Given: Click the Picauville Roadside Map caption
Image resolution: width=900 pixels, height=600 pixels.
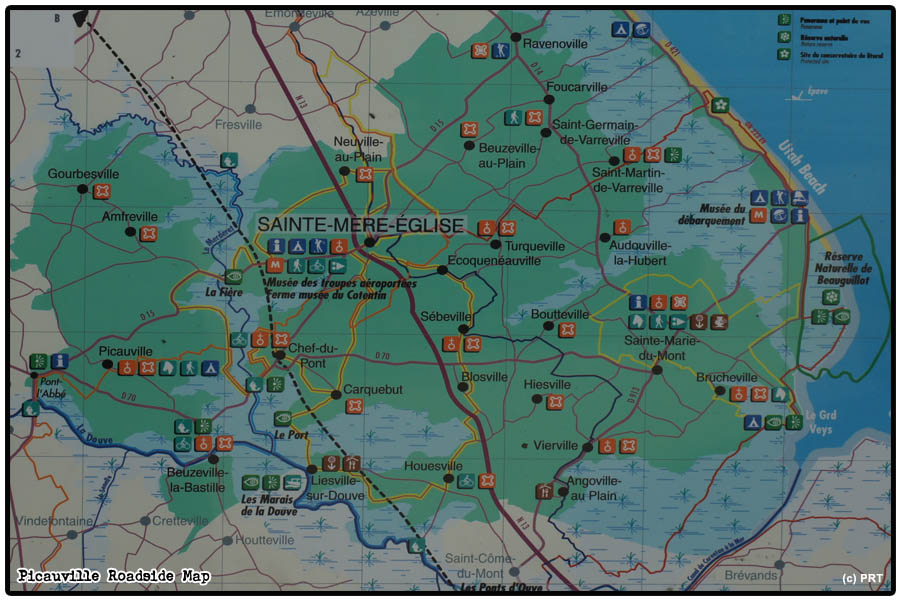Looking at the screenshot, I should (113, 576).
